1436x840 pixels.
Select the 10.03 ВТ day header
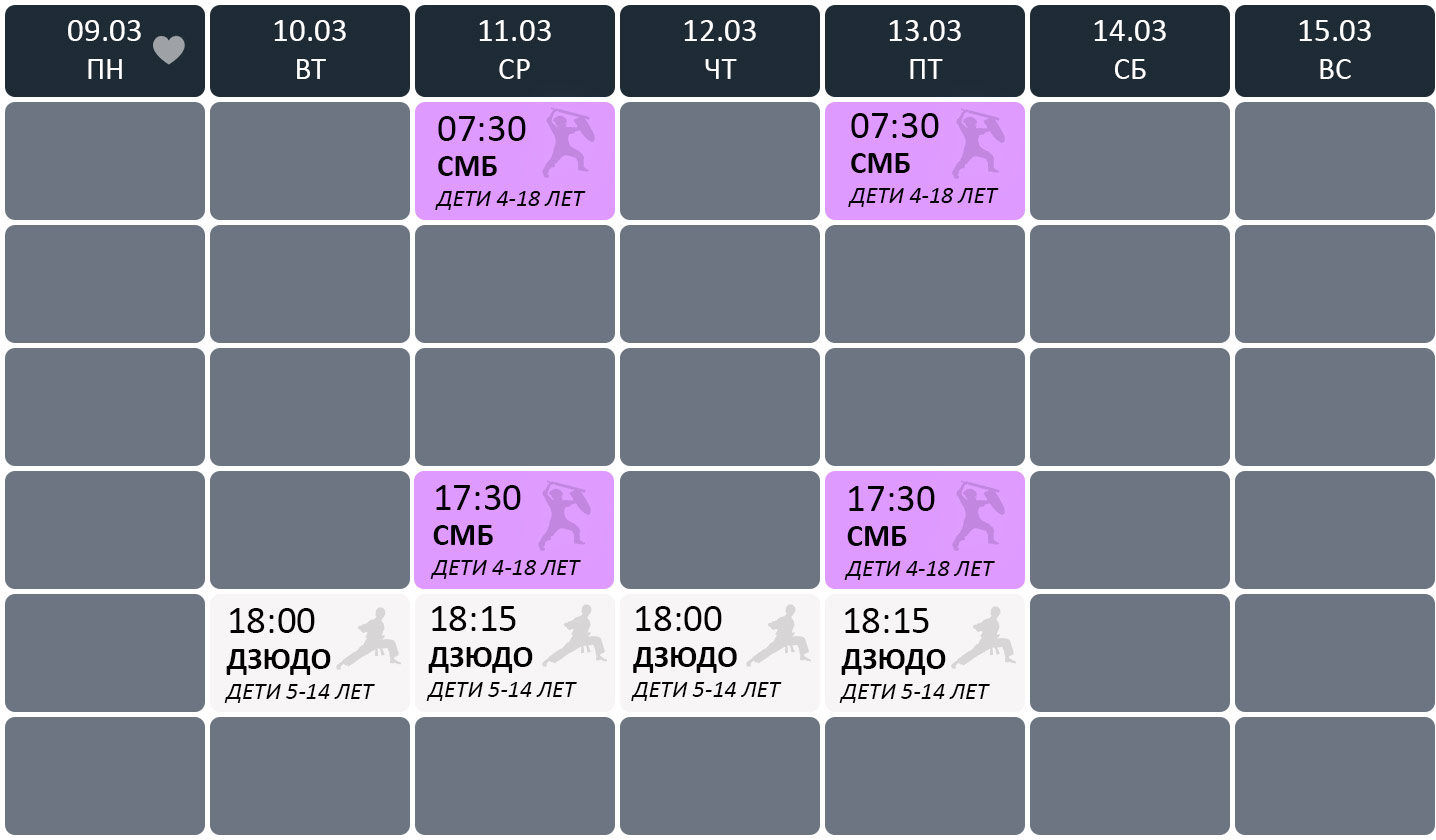[x=310, y=51]
